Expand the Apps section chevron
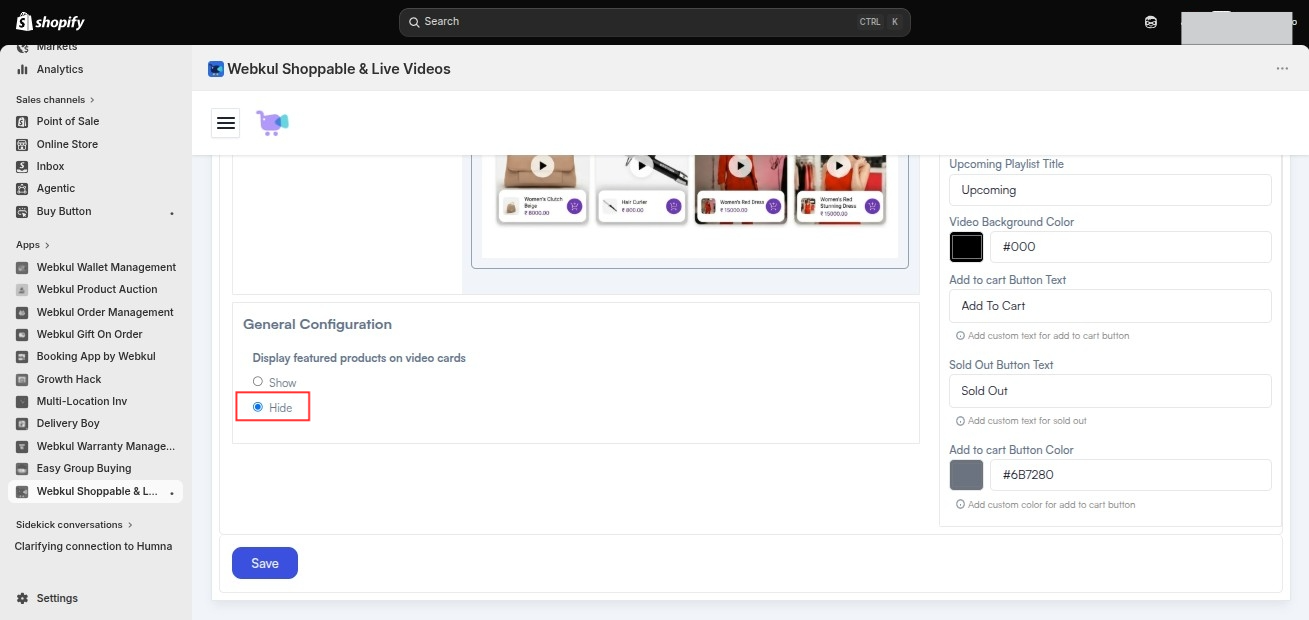The height and width of the screenshot is (620, 1309). tap(47, 245)
